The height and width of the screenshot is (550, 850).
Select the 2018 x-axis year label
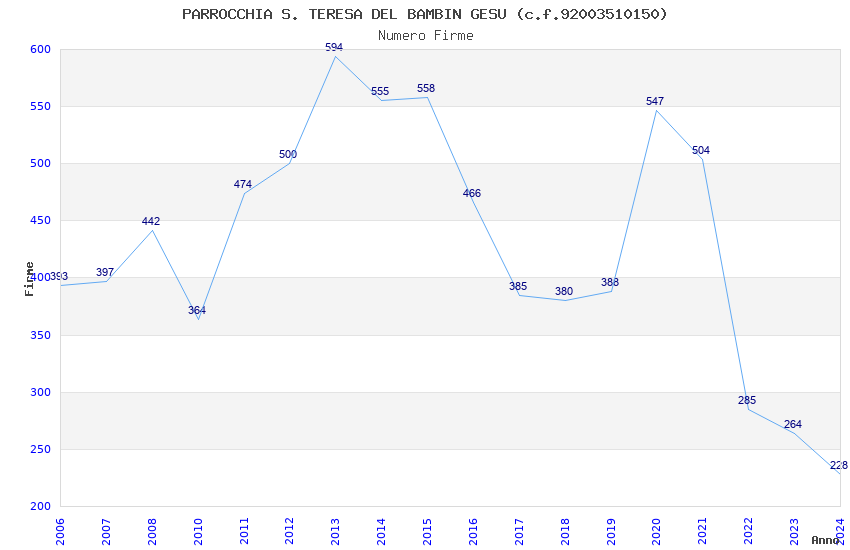click(x=565, y=531)
